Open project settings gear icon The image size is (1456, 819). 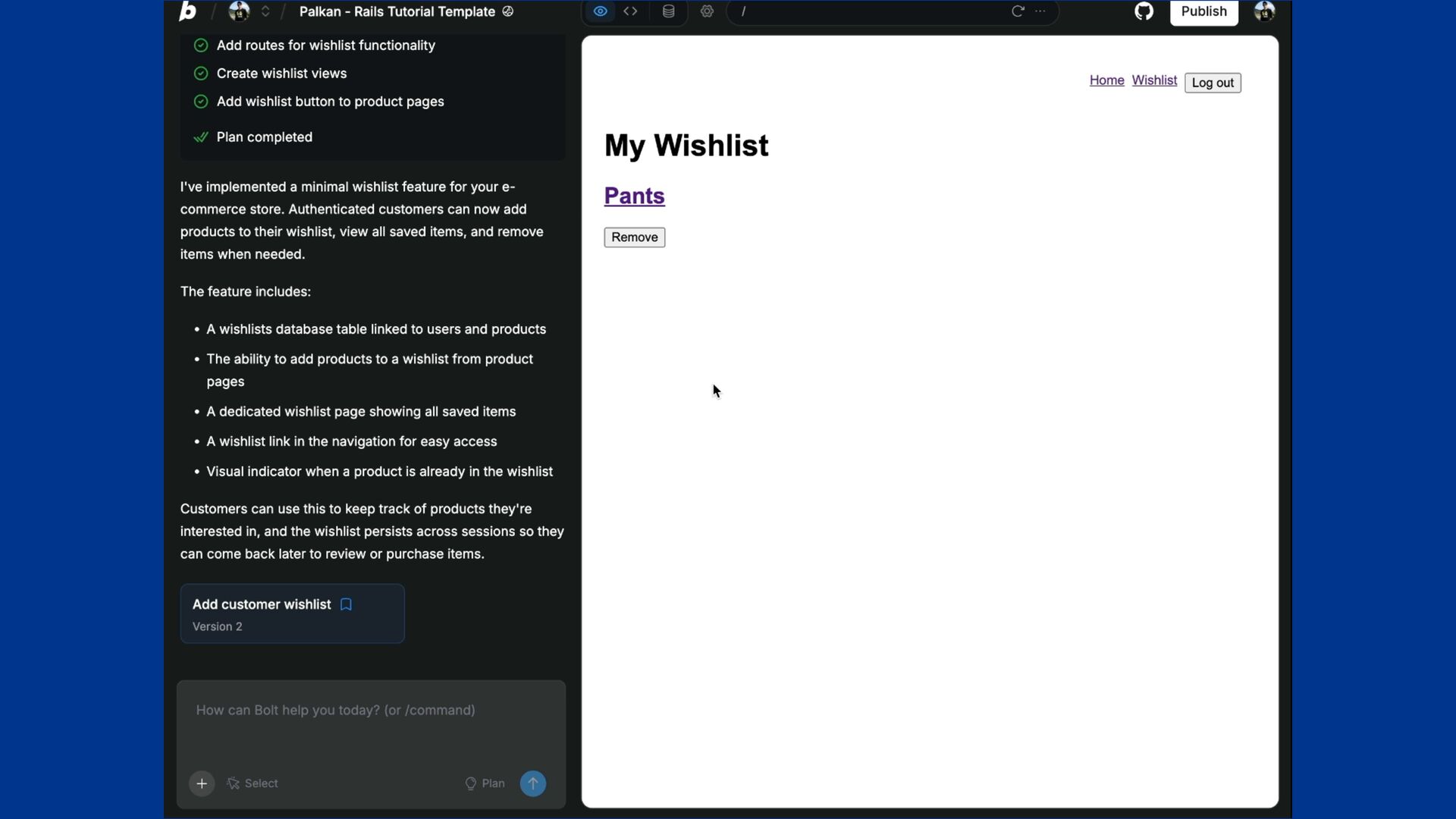707,11
